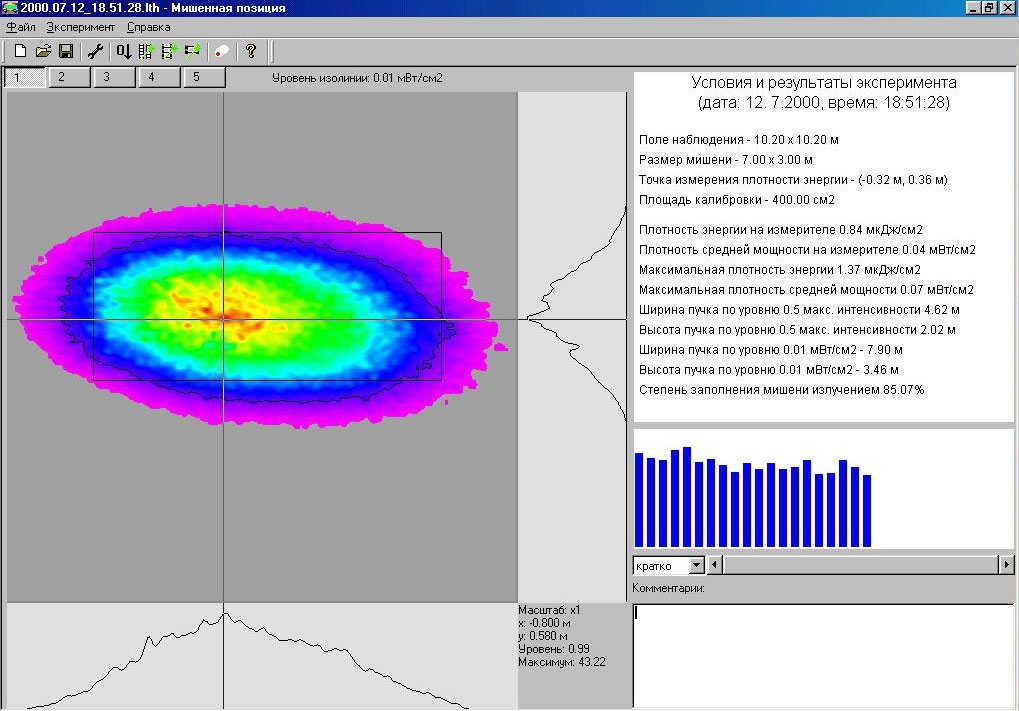Click the single-frame green-flash icon beside the eraser

pyautogui.click(x=192, y=51)
